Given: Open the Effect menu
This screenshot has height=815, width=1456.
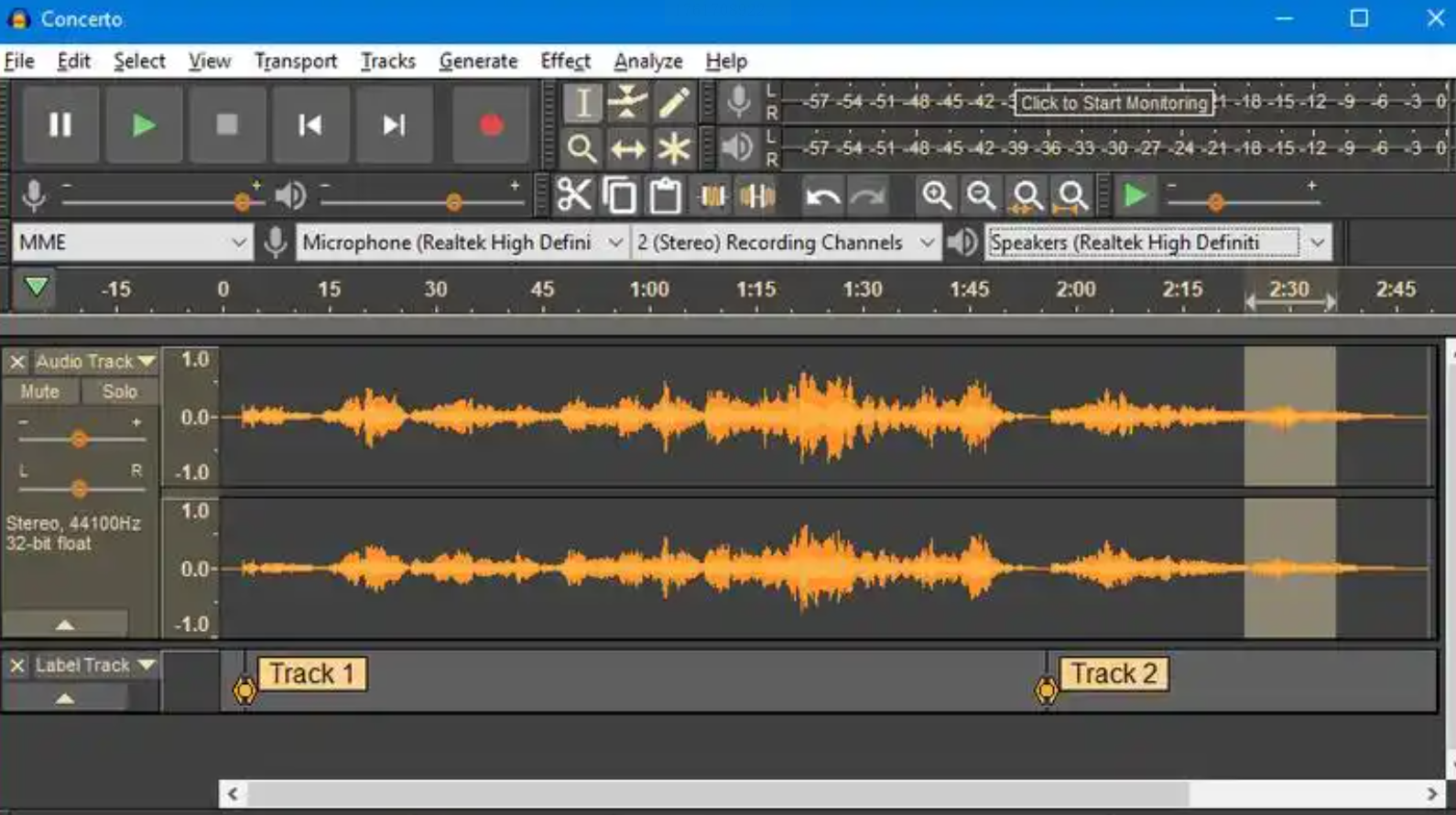Looking at the screenshot, I should coord(565,61).
